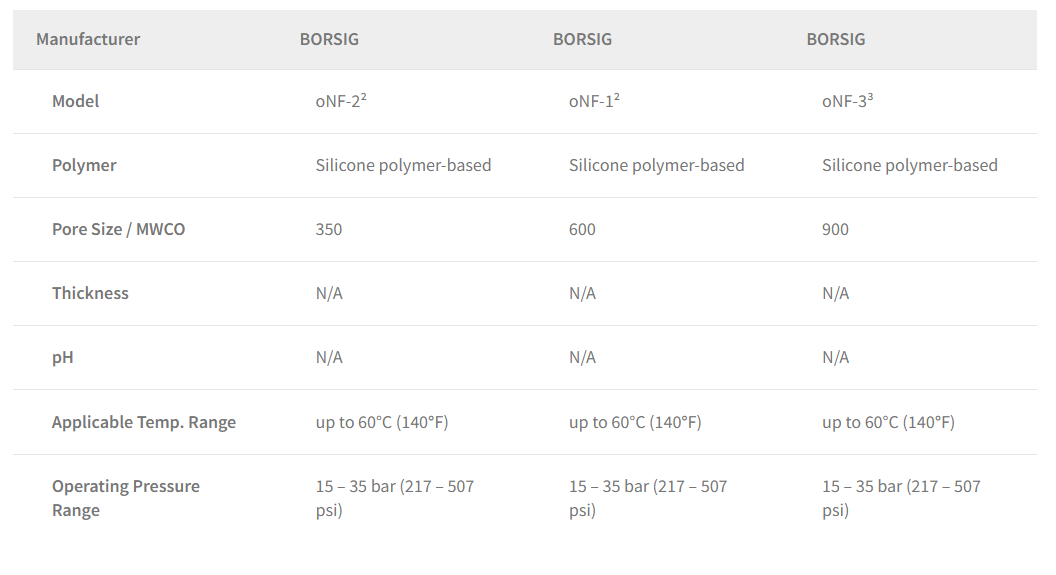This screenshot has width=1056, height=575.
Task: Click the Thickness row label
Action: pyautogui.click(x=90, y=294)
